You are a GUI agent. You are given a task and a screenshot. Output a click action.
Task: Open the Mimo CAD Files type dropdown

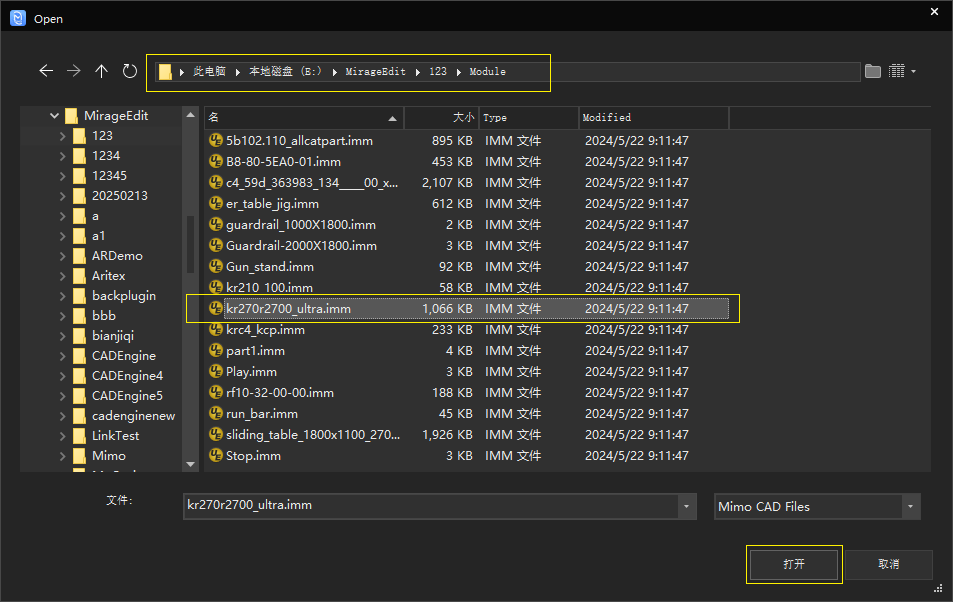click(910, 507)
